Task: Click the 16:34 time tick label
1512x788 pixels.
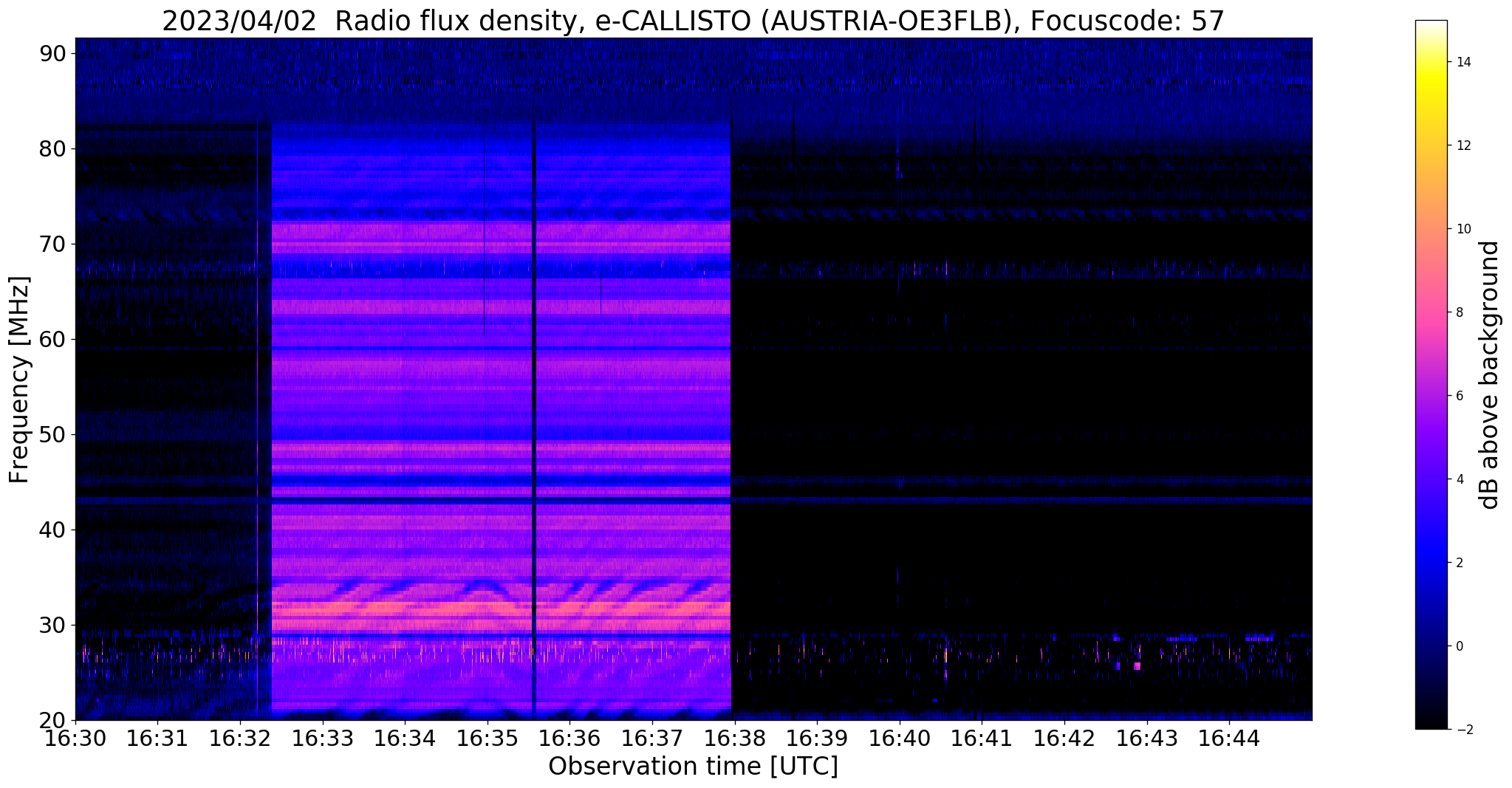Action: coord(405,737)
